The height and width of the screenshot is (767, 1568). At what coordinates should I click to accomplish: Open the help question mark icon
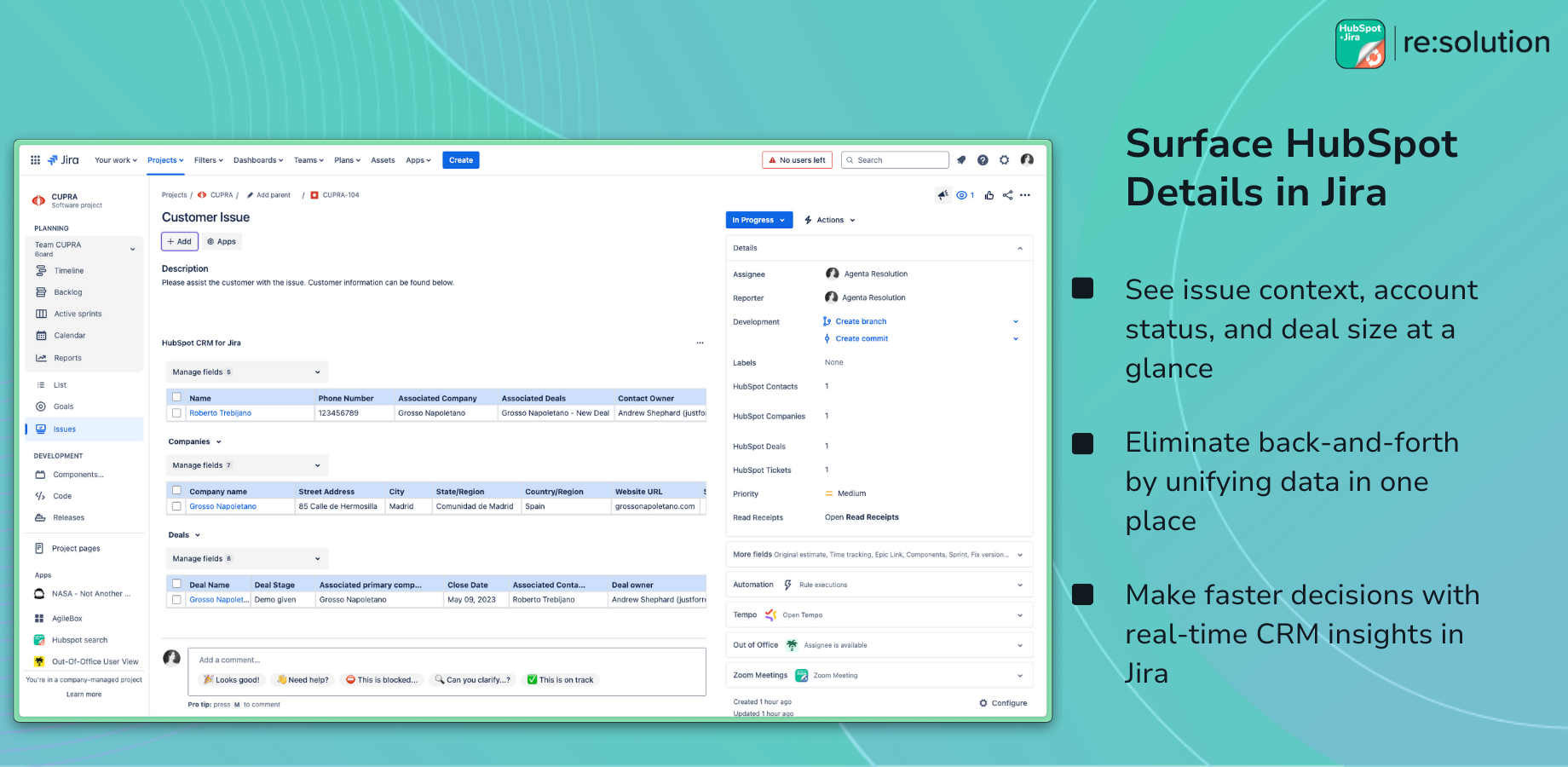983,159
